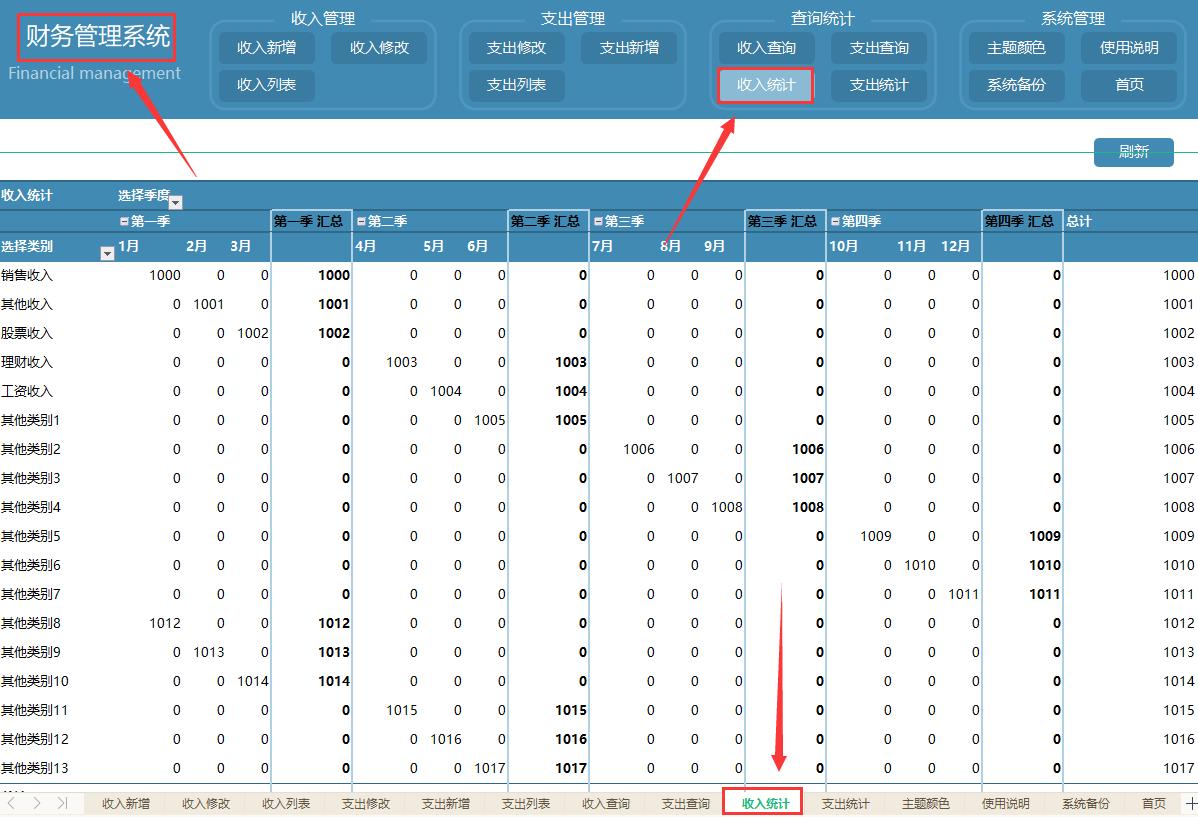Click the 首页 home tool
Screen dimensions: 1198x817
pyautogui.click(x=1128, y=85)
